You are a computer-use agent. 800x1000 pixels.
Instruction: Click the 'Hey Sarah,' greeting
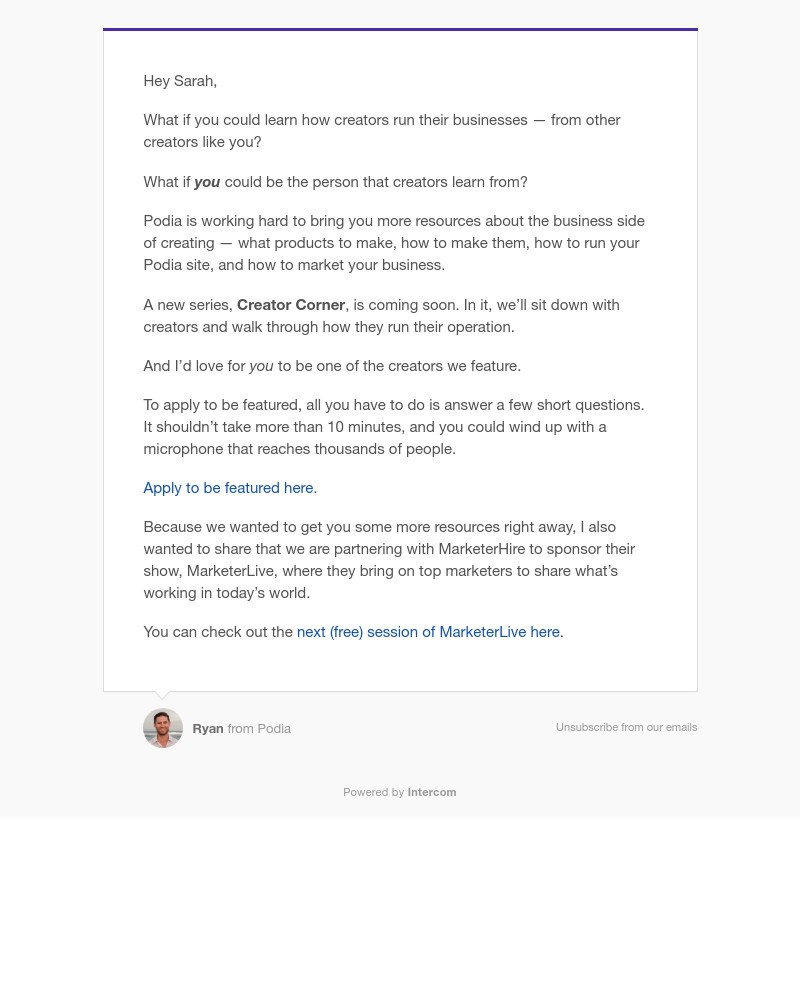click(x=180, y=81)
